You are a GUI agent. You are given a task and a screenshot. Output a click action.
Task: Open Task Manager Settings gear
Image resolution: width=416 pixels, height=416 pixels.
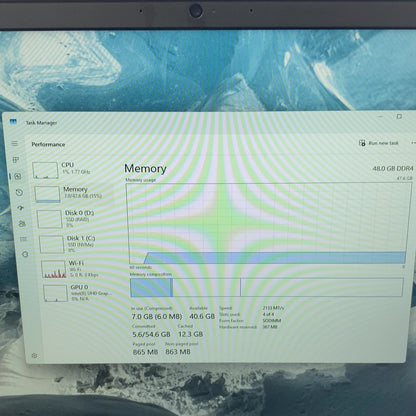pyautogui.click(x=34, y=356)
